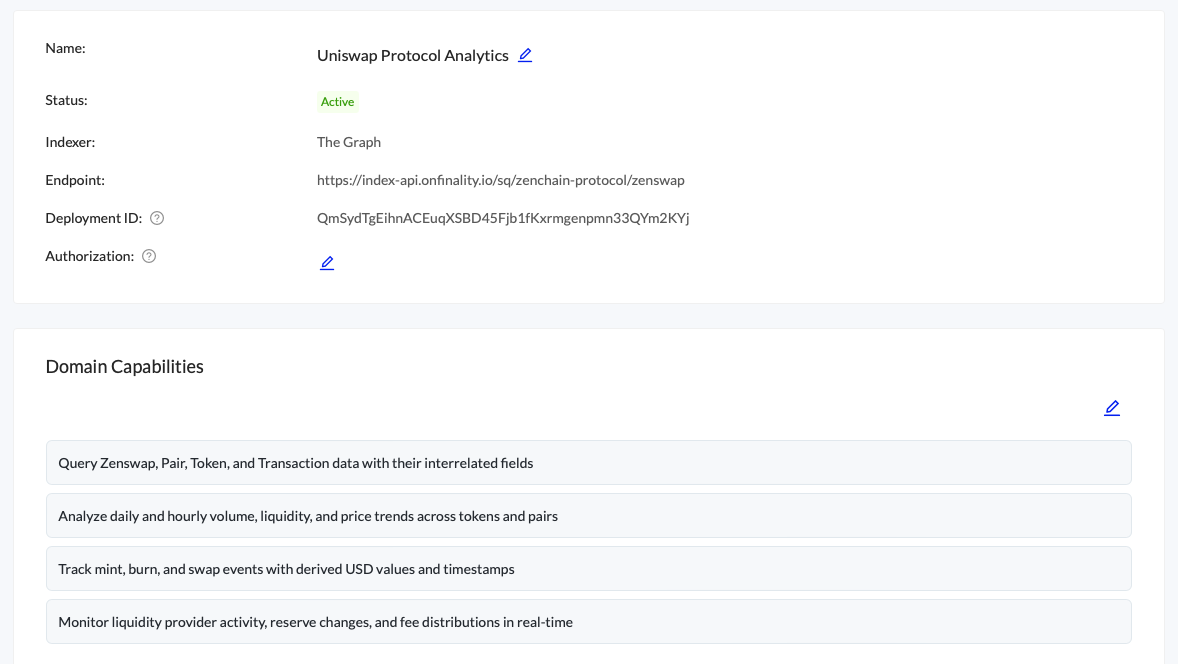Edit the Authorization field via pencil icon
The width and height of the screenshot is (1178, 664).
(x=327, y=263)
